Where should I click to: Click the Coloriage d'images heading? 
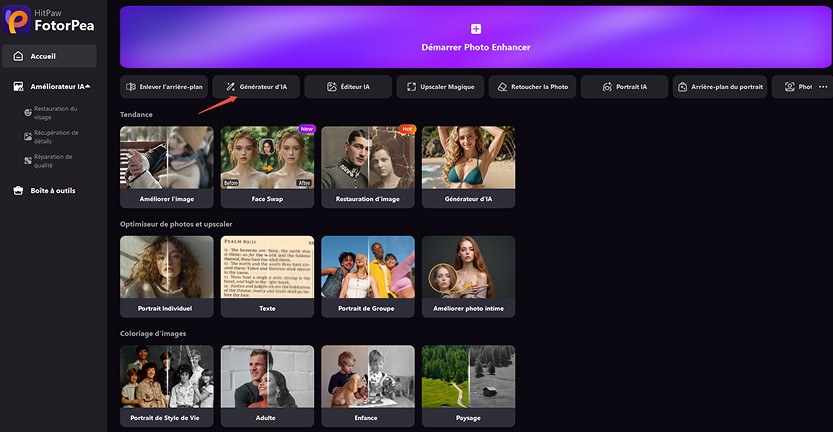point(153,334)
